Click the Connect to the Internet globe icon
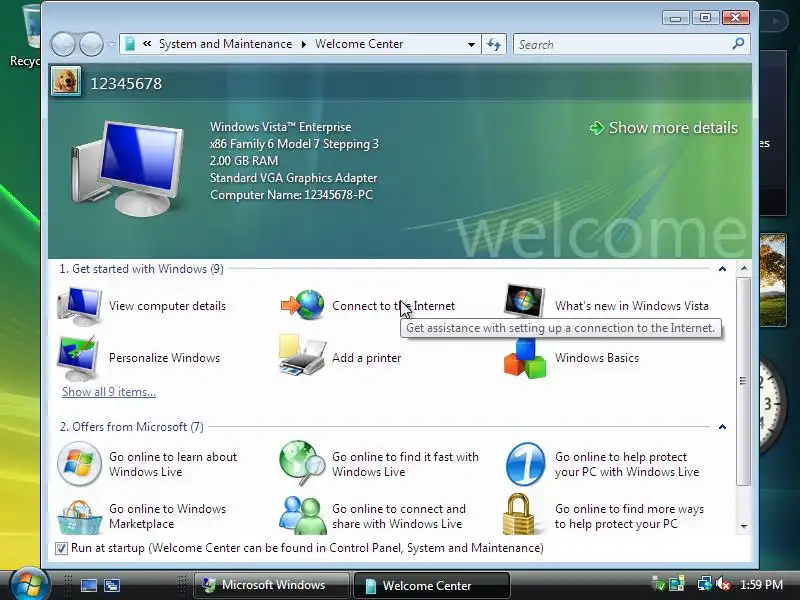The height and width of the screenshot is (600, 800). (303, 305)
